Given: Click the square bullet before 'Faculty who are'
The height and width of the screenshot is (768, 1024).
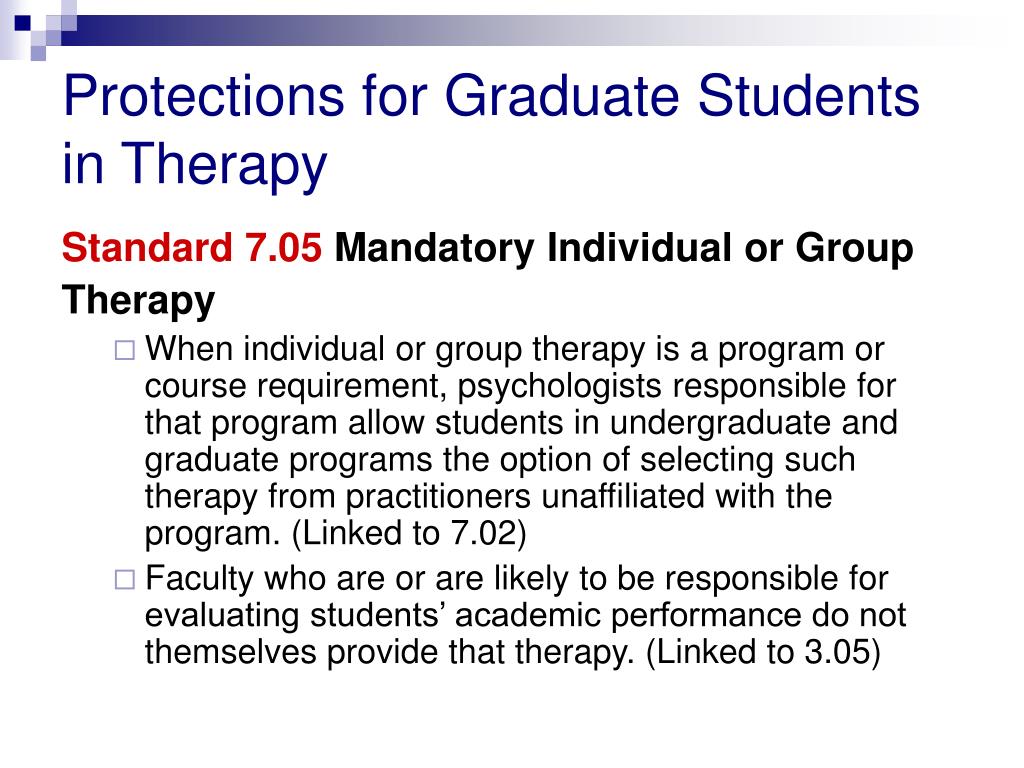Looking at the screenshot, I should tap(125, 579).
